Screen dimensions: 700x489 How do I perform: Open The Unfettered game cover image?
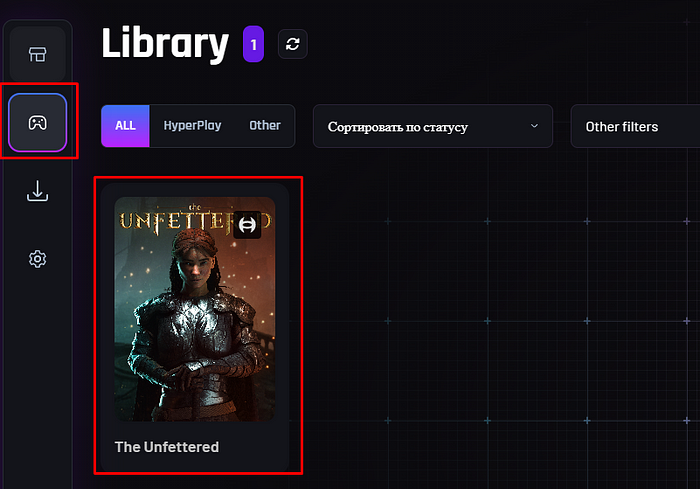tap(195, 309)
